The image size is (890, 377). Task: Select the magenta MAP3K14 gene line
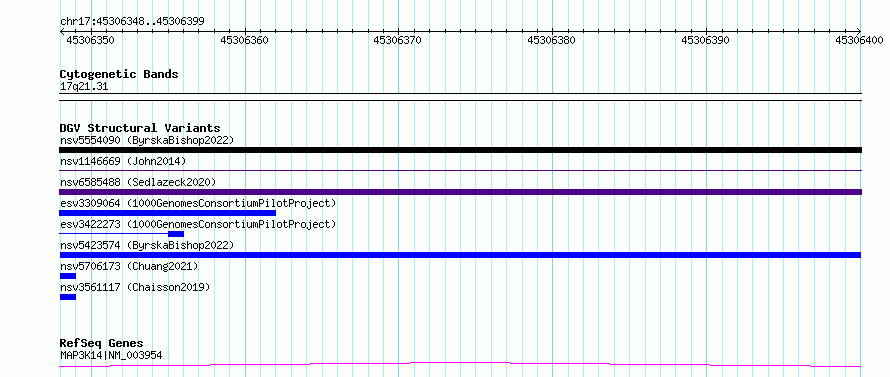(x=460, y=365)
